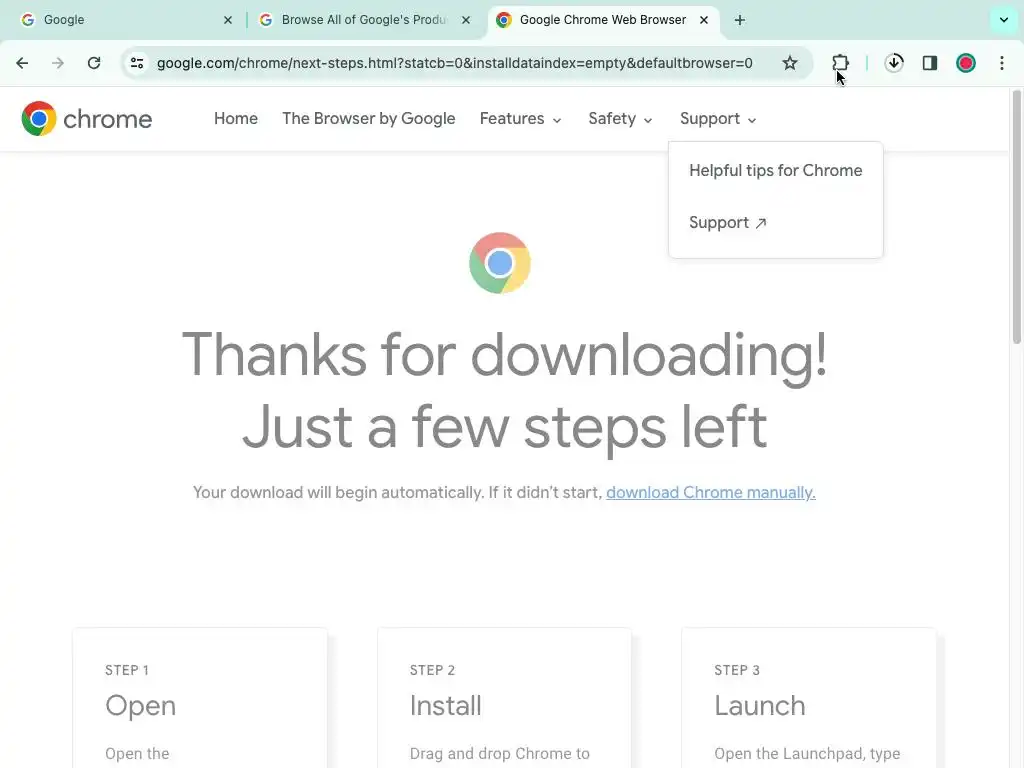Viewport: 1024px width, 768px height.
Task: Open a new tab with plus
Action: pos(739,20)
